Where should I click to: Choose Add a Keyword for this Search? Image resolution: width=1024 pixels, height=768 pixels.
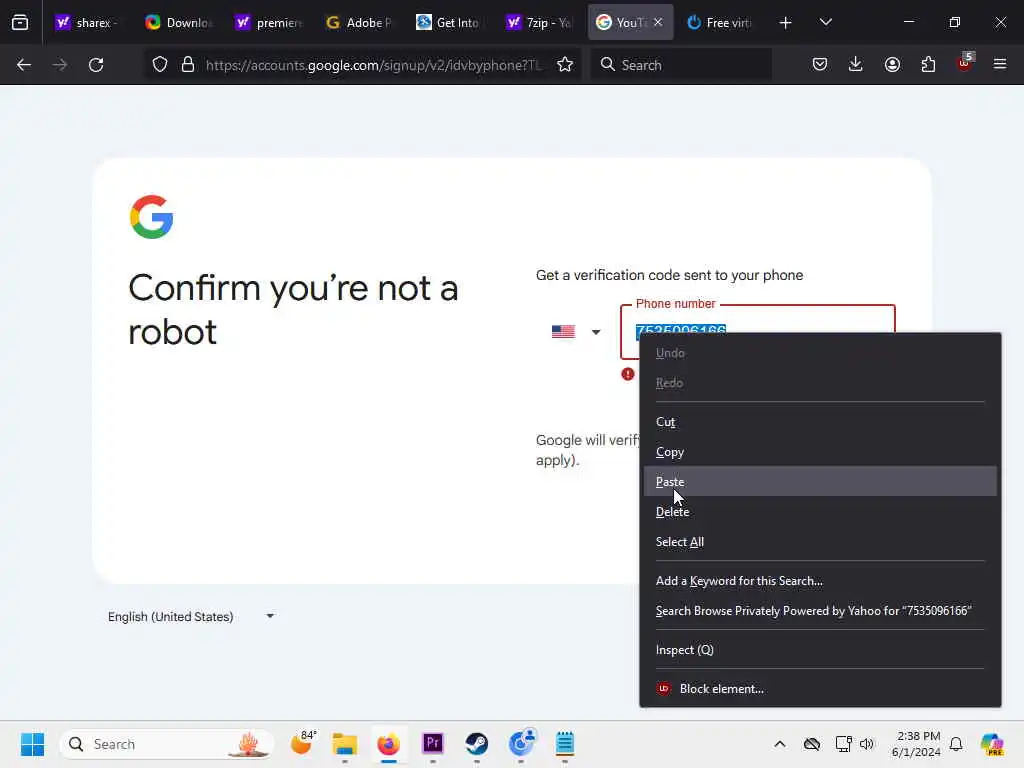coord(820,581)
